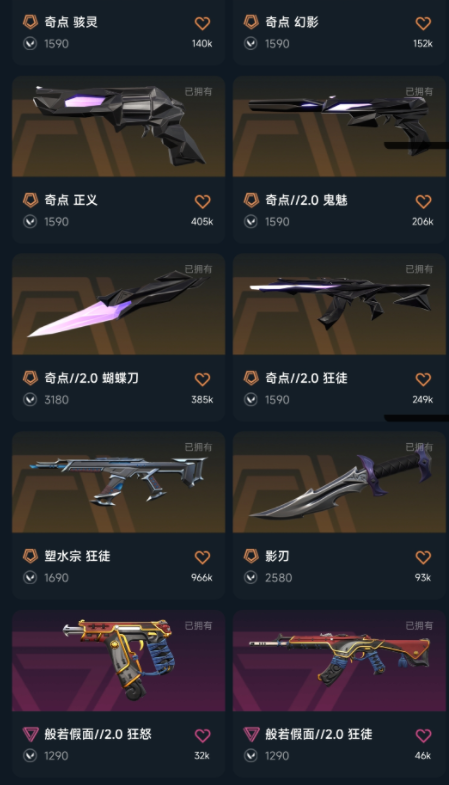This screenshot has height=785, width=449.
Task: Toggle heart on 奇点//2.0 鬼魅
Action: [x=423, y=201]
